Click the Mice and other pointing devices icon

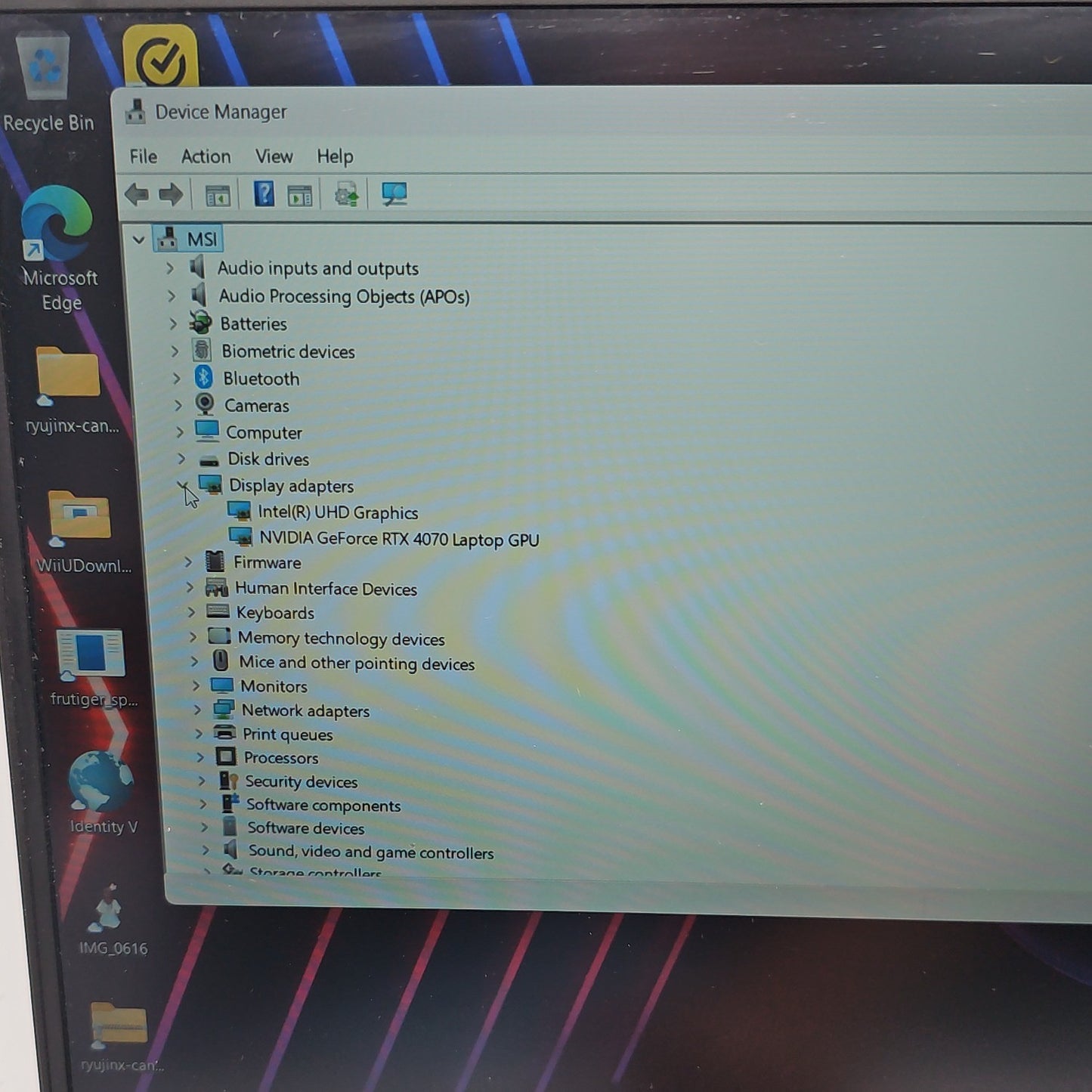pyautogui.click(x=221, y=660)
